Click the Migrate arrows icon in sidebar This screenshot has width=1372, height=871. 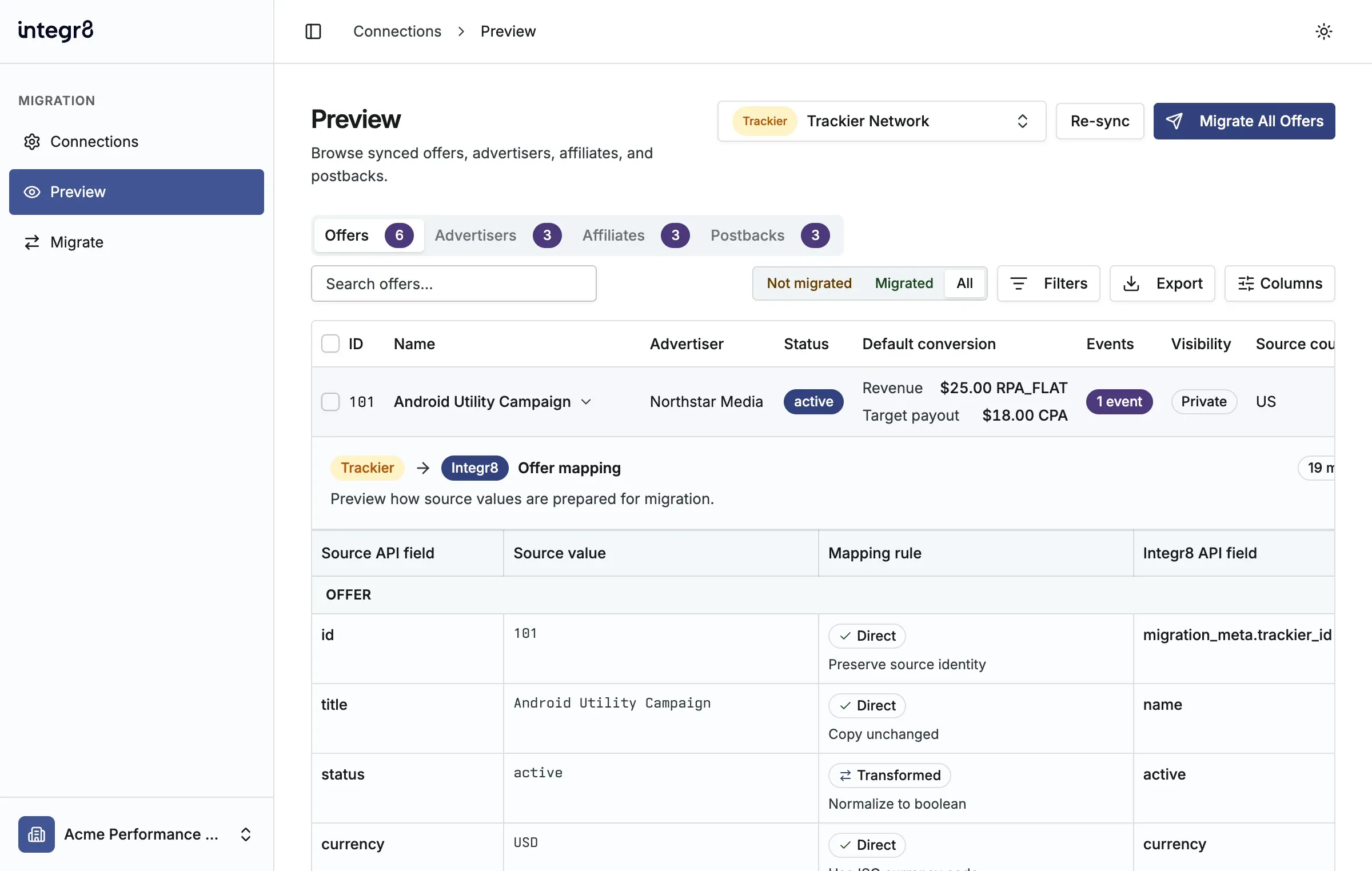(32, 242)
